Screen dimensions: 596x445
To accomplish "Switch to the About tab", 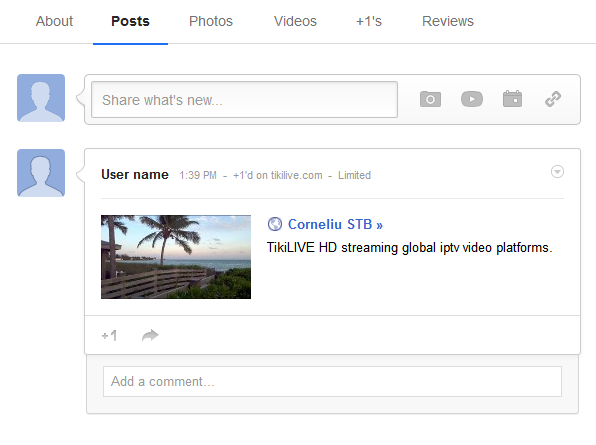I will tap(54, 21).
